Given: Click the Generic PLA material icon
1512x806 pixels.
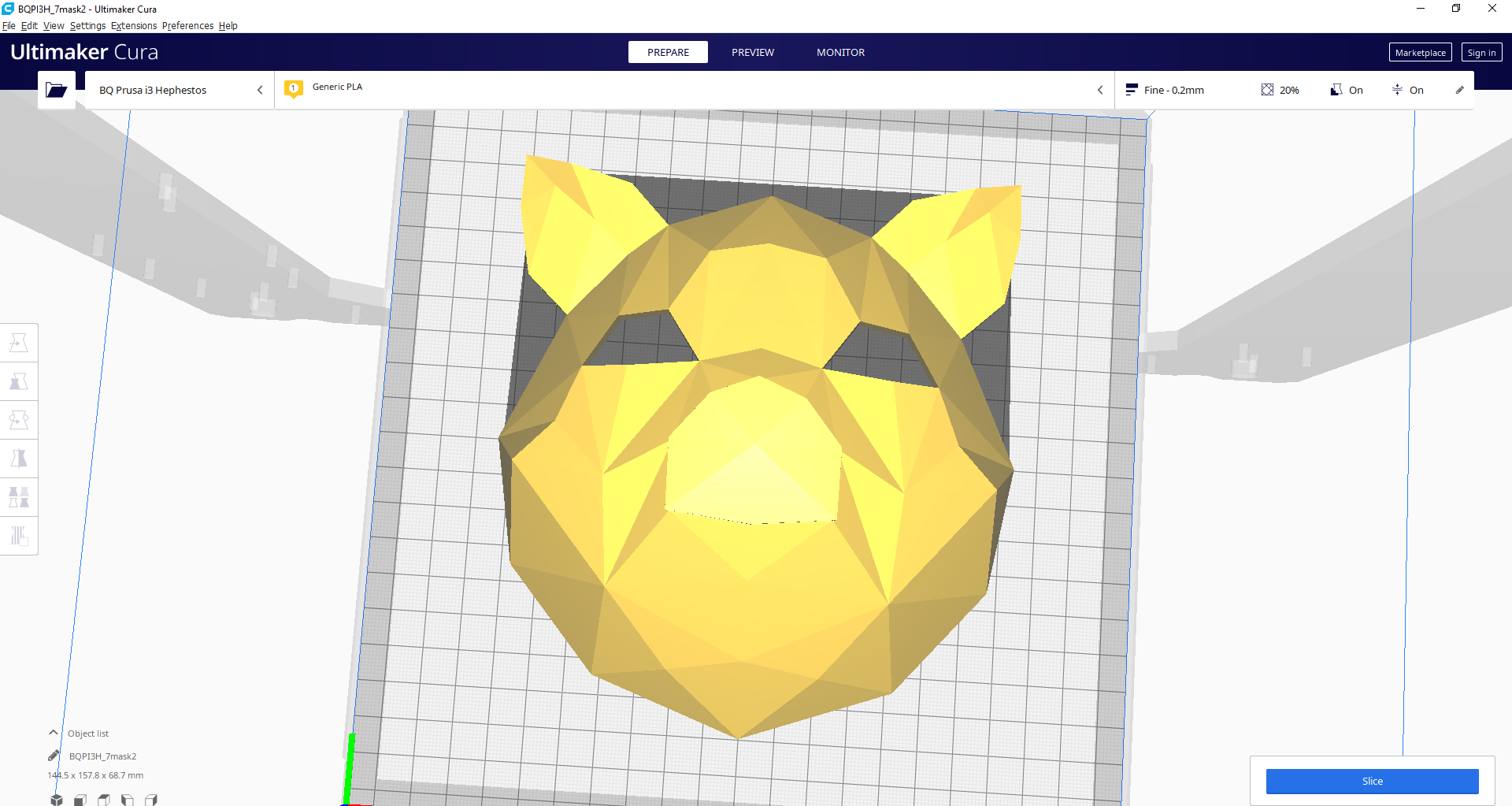Looking at the screenshot, I should (x=294, y=89).
